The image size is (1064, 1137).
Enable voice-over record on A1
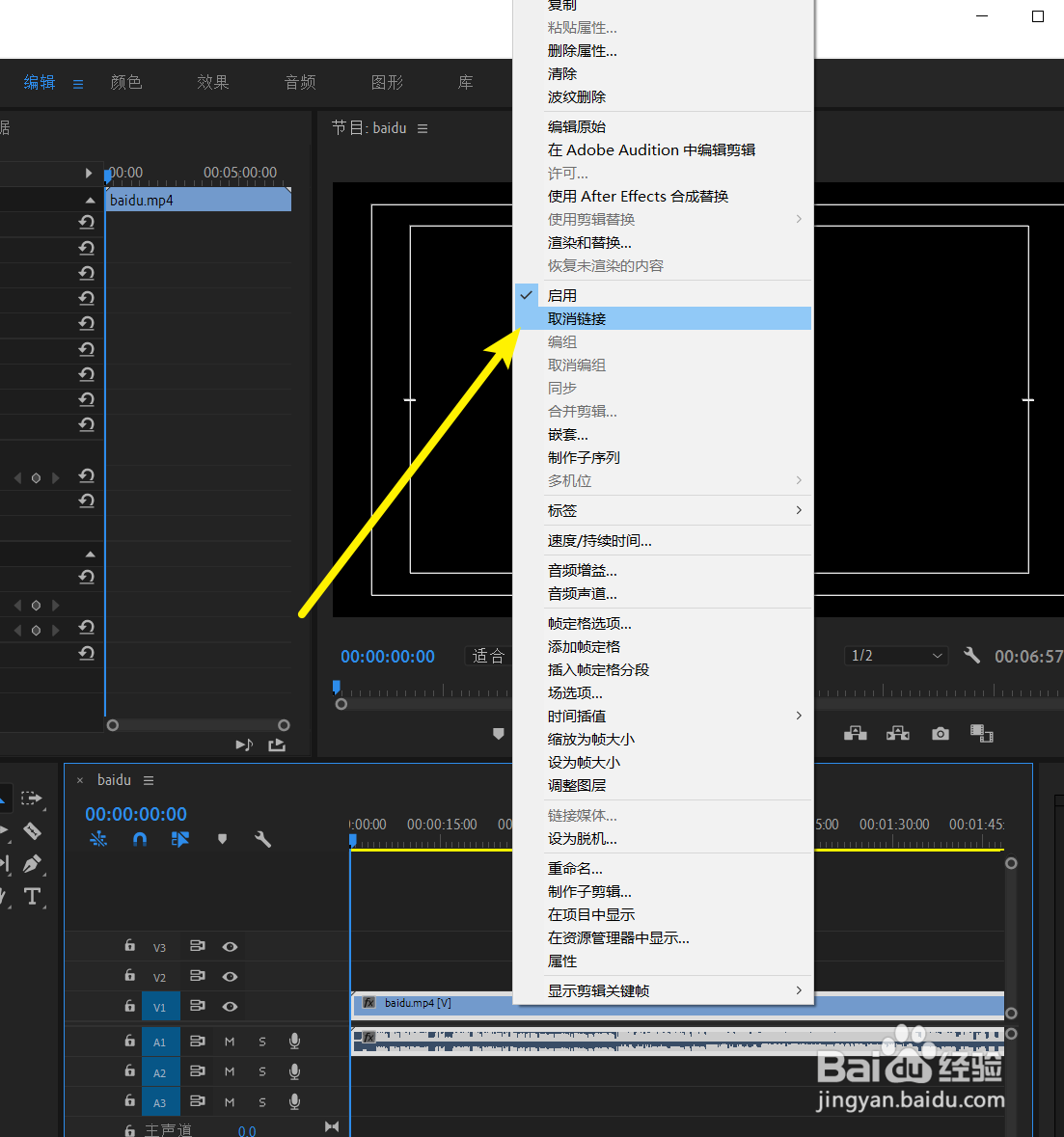294,1042
